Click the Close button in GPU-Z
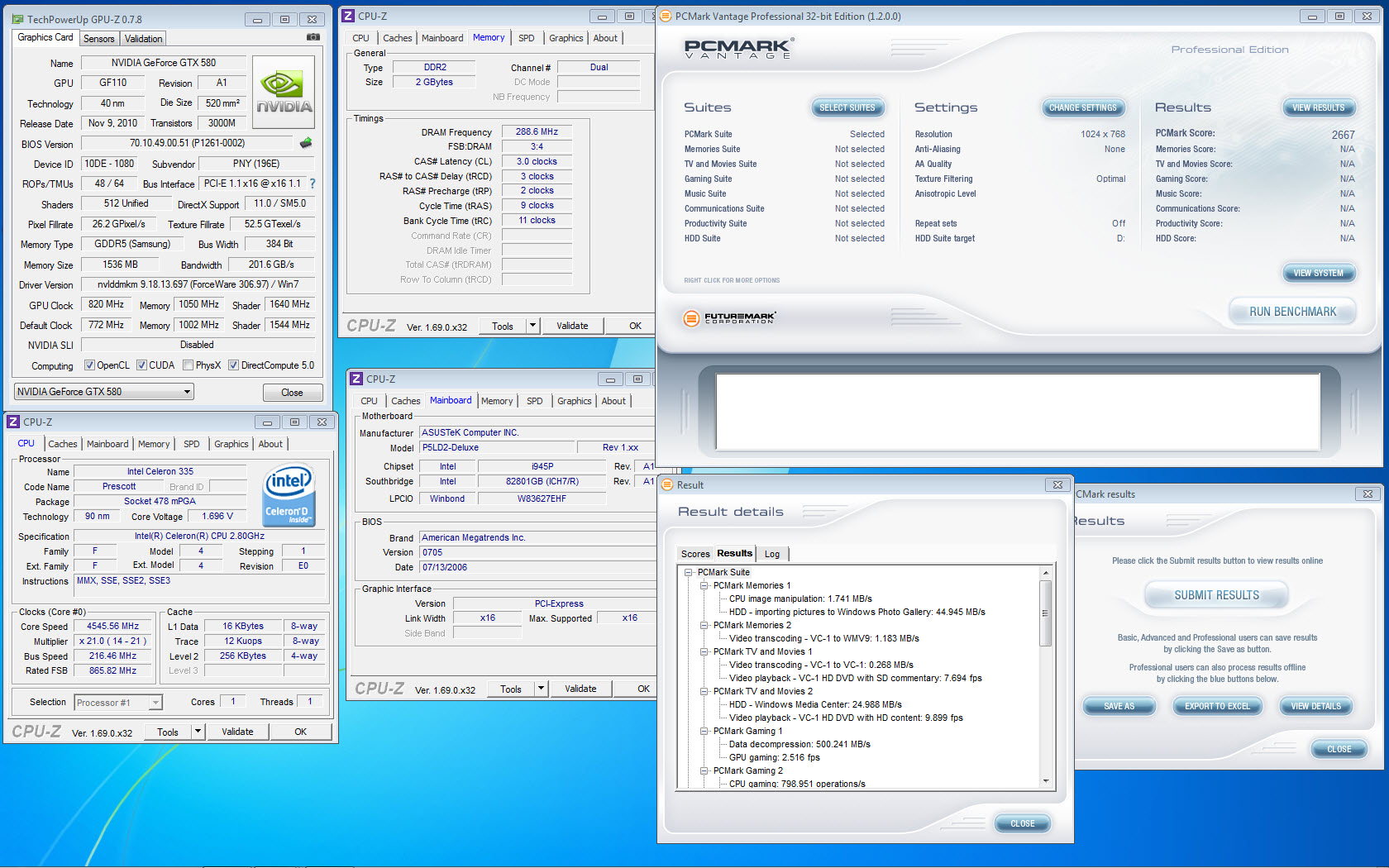Viewport: 1389px width, 868px height. (292, 393)
